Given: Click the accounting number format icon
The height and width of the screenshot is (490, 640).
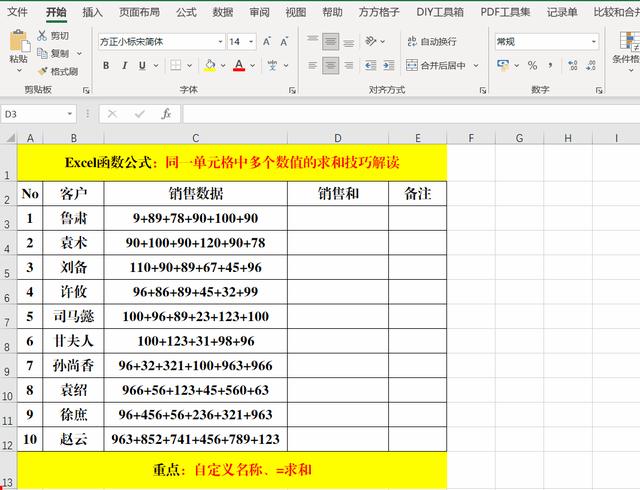Looking at the screenshot, I should point(503,65).
